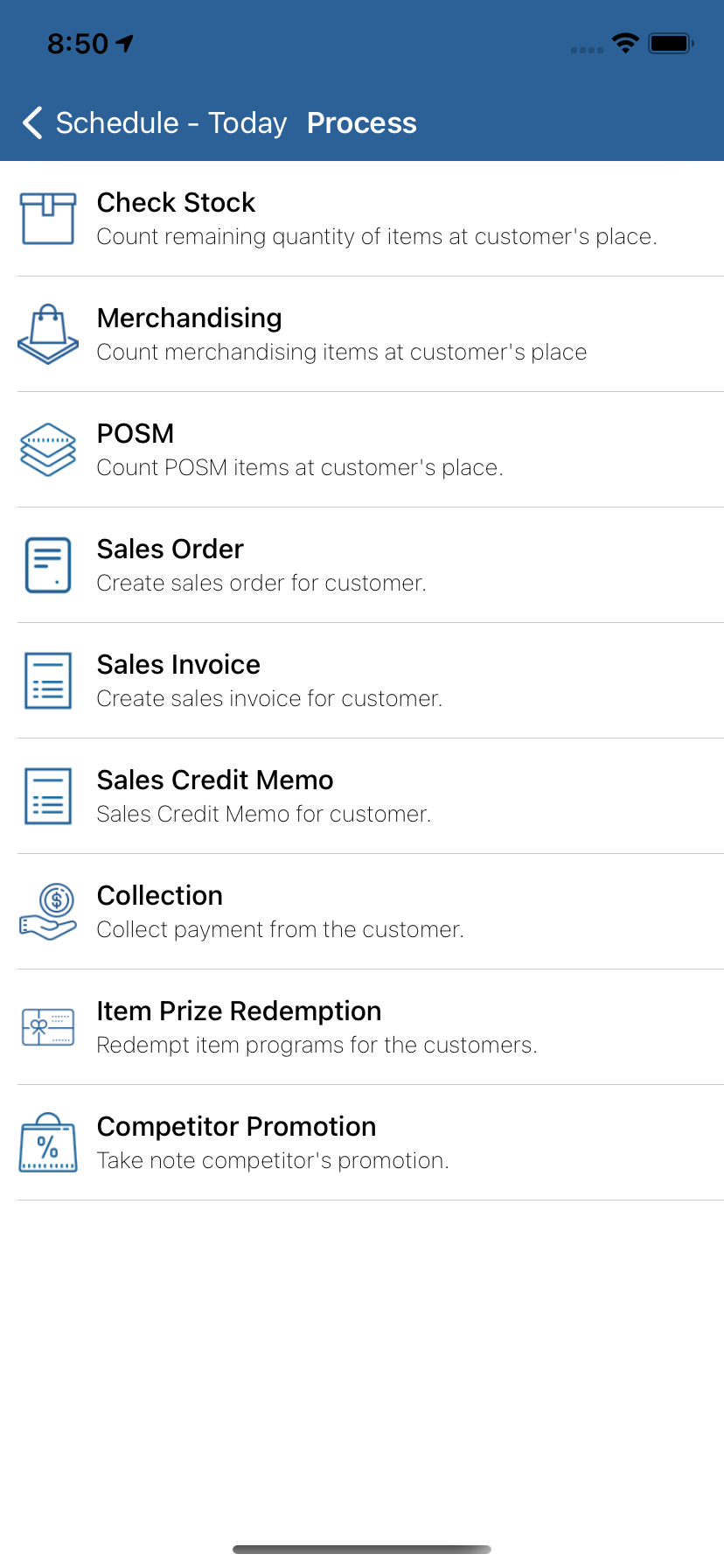Open Item Prize Redemption entry
This screenshot has width=724, height=1568.
click(x=239, y=1011)
